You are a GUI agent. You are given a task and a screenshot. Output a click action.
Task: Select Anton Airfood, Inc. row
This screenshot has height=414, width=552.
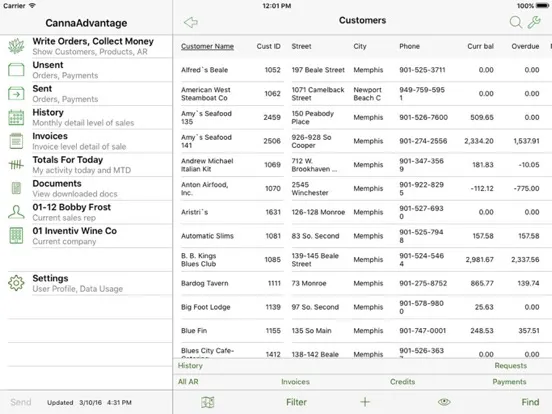coord(363,188)
